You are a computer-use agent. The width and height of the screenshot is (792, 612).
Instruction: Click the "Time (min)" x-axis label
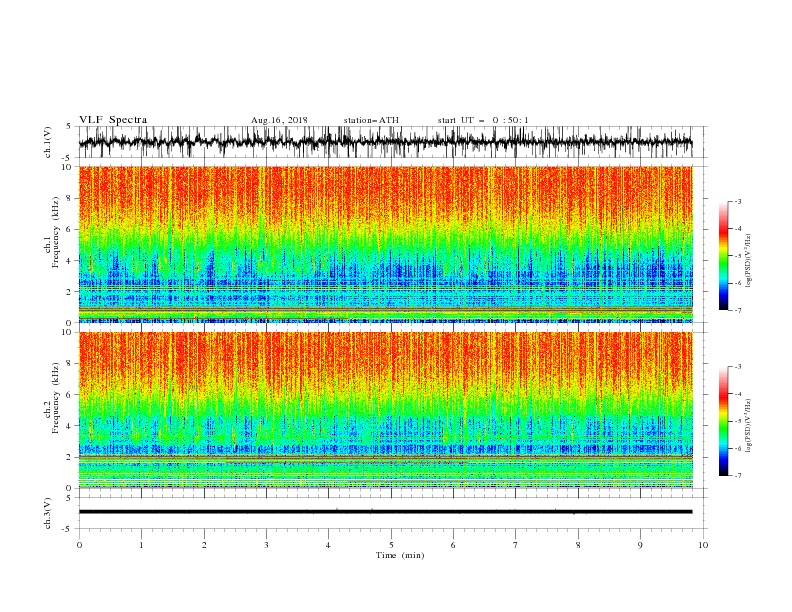(400, 555)
